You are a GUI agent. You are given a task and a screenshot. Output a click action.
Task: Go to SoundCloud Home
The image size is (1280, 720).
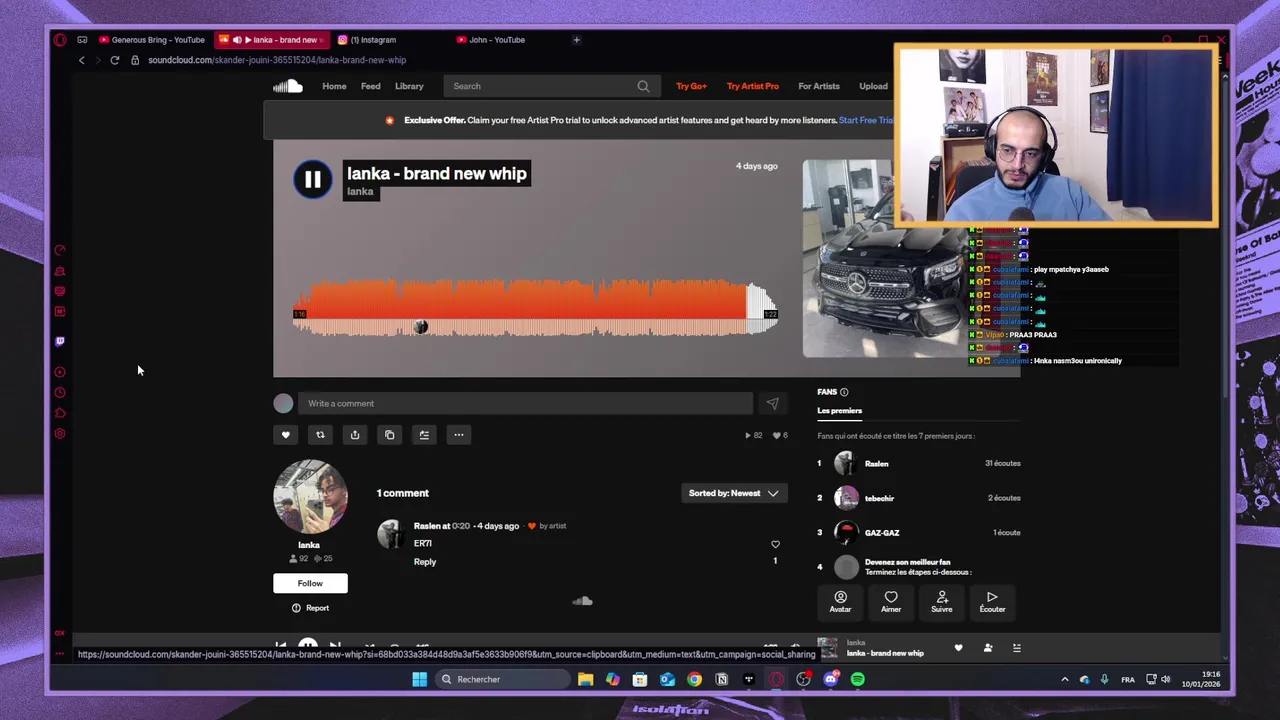[x=334, y=86]
